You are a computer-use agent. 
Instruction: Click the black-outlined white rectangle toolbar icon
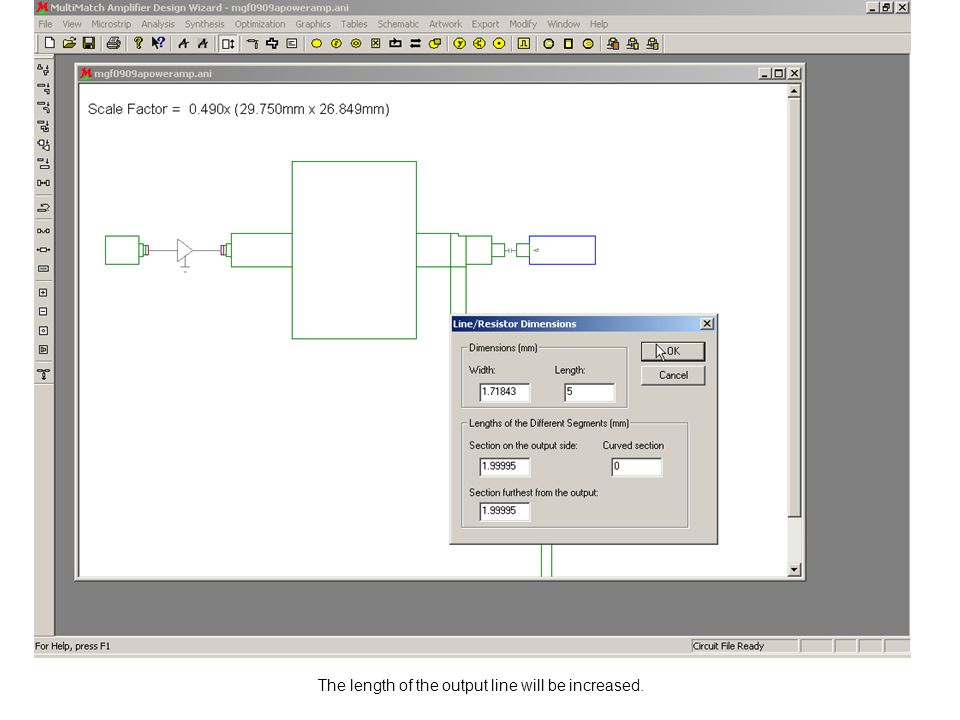[x=568, y=43]
